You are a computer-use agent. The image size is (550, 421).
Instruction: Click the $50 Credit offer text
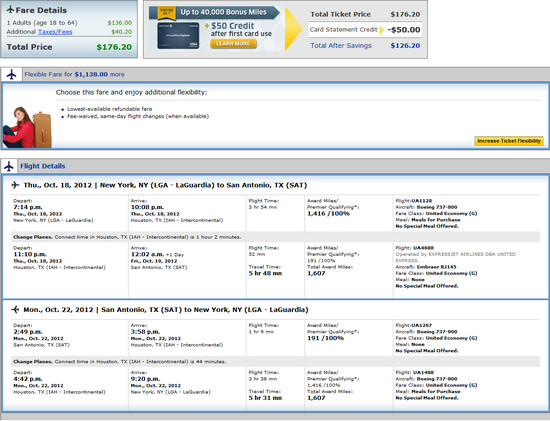coord(232,26)
